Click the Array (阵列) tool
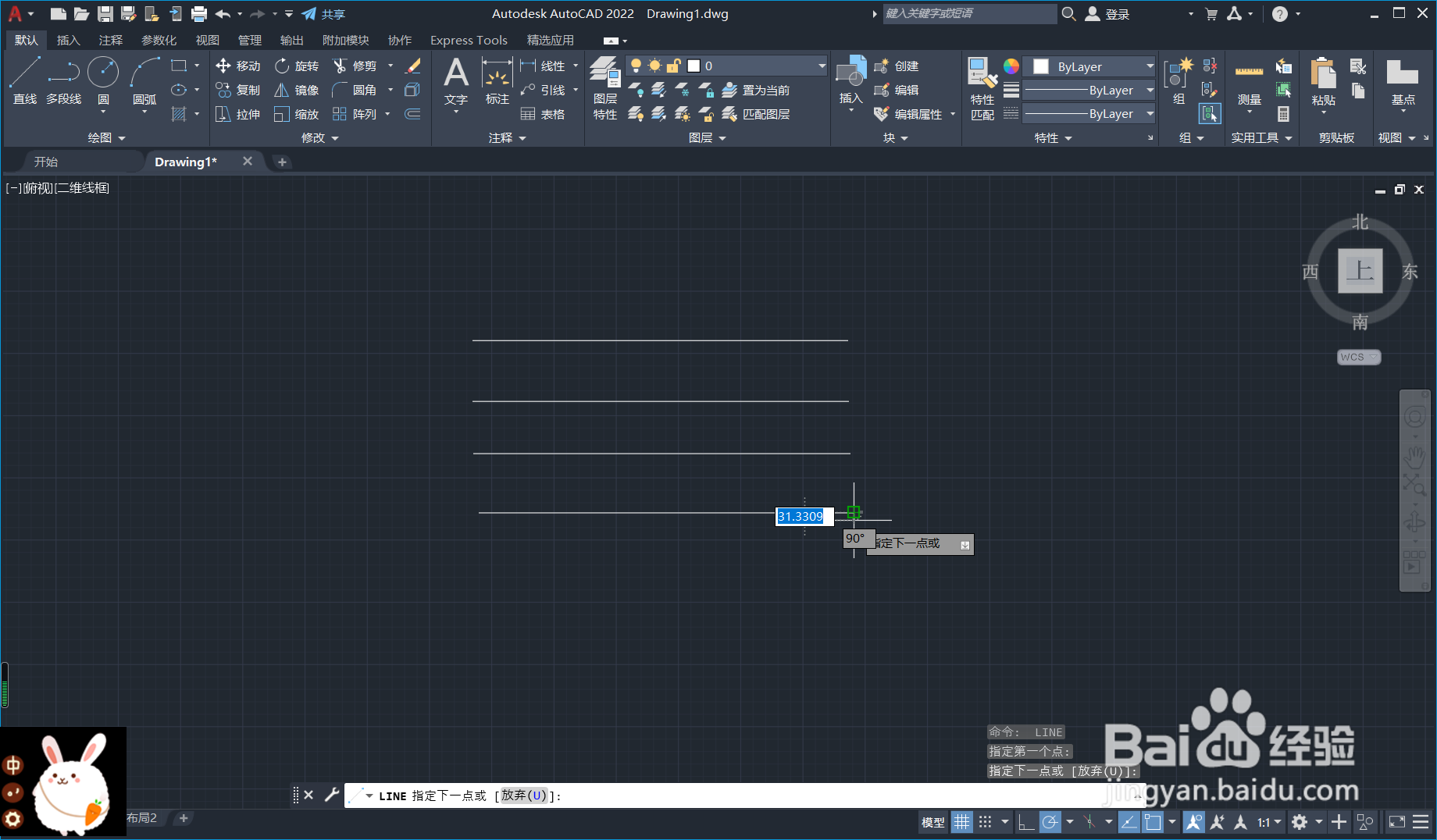Viewport: 1437px width, 840px height. (x=355, y=115)
